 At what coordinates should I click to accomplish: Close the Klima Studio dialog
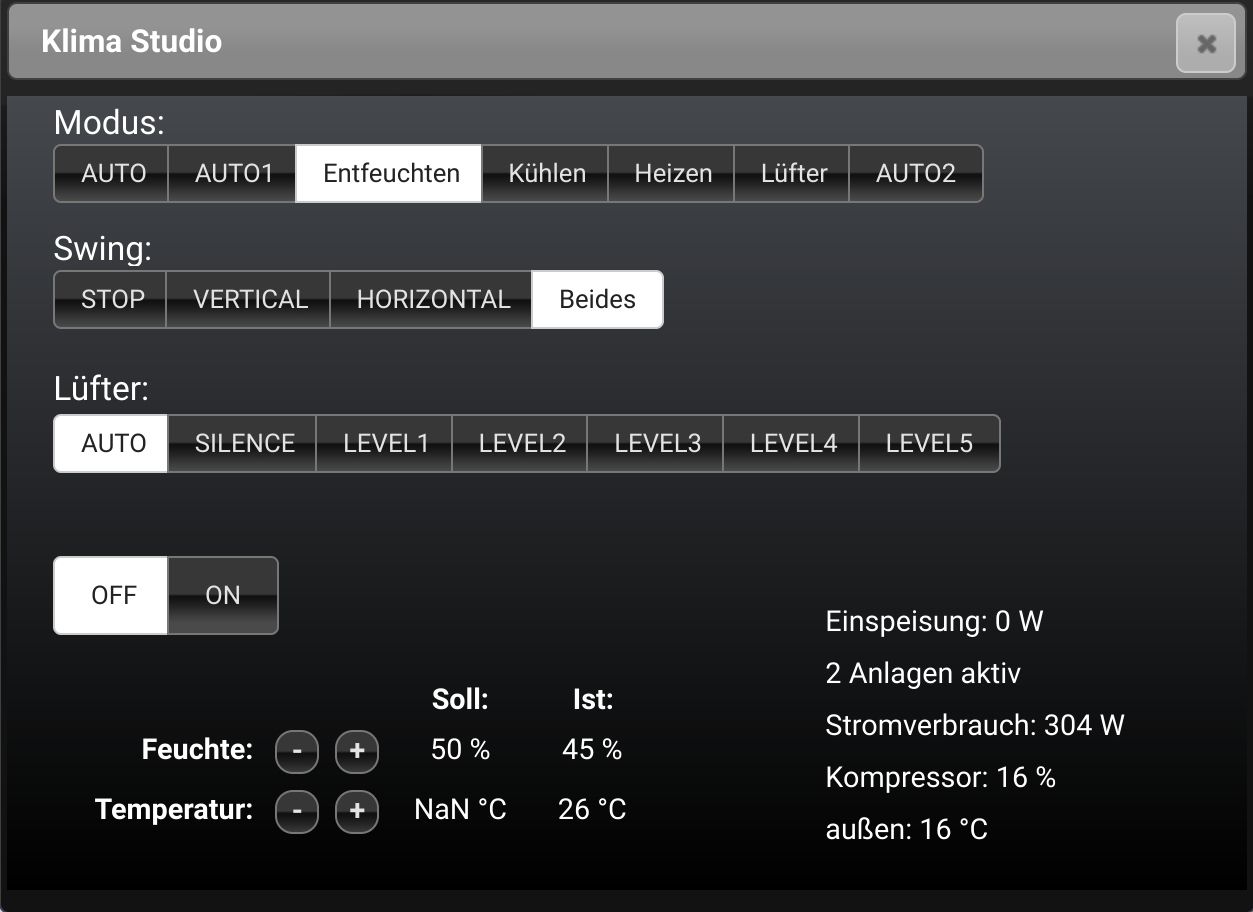click(1206, 43)
